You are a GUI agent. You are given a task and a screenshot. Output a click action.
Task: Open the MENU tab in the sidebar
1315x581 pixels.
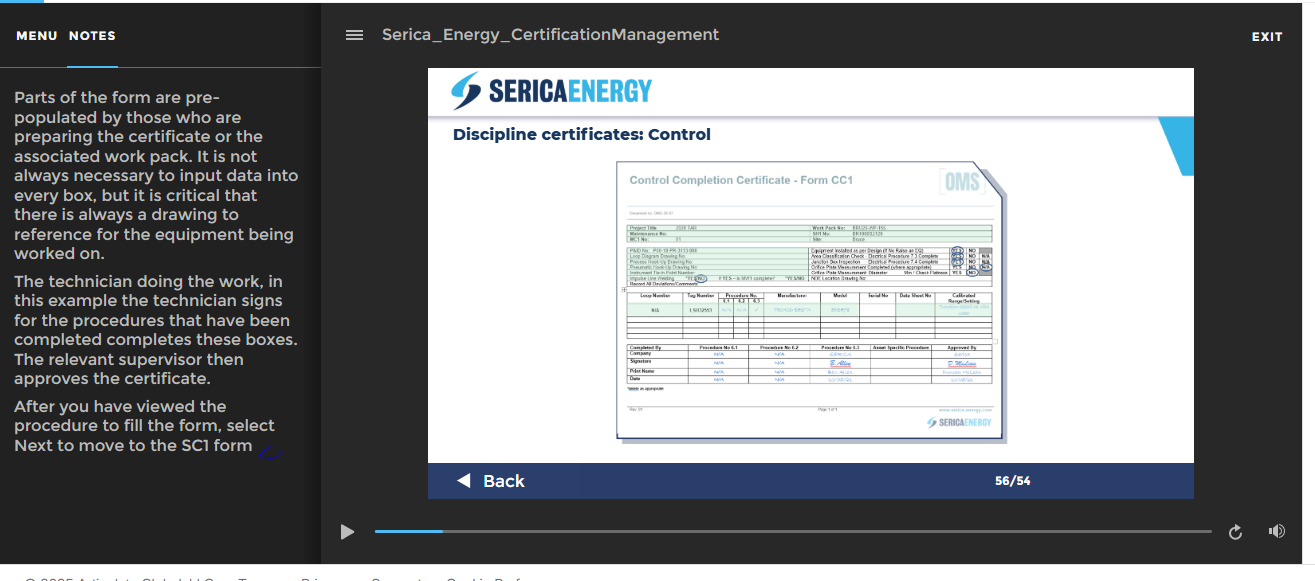tap(37, 36)
